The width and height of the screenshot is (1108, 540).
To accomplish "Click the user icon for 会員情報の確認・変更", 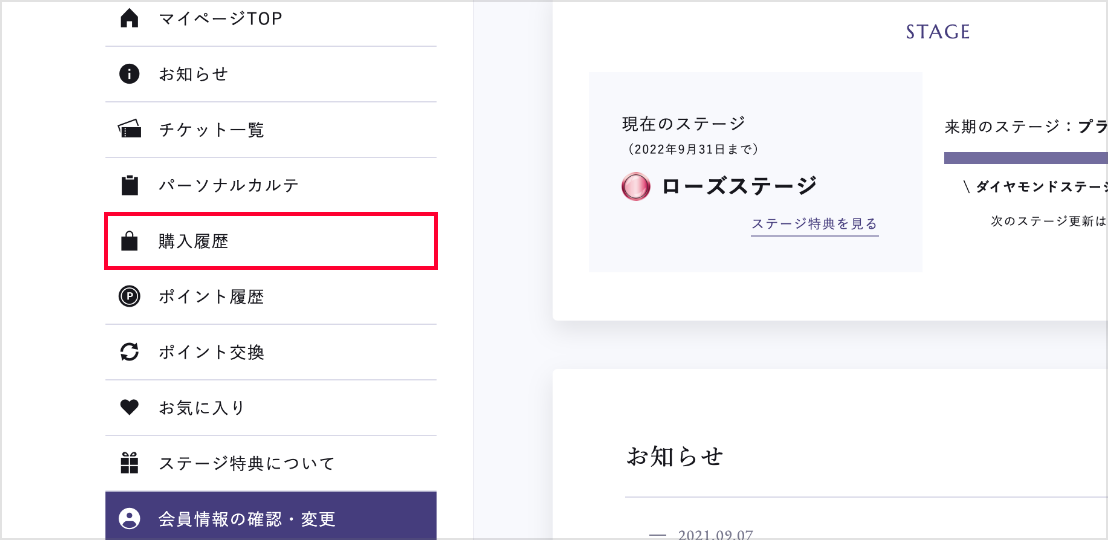I will tap(129, 519).
